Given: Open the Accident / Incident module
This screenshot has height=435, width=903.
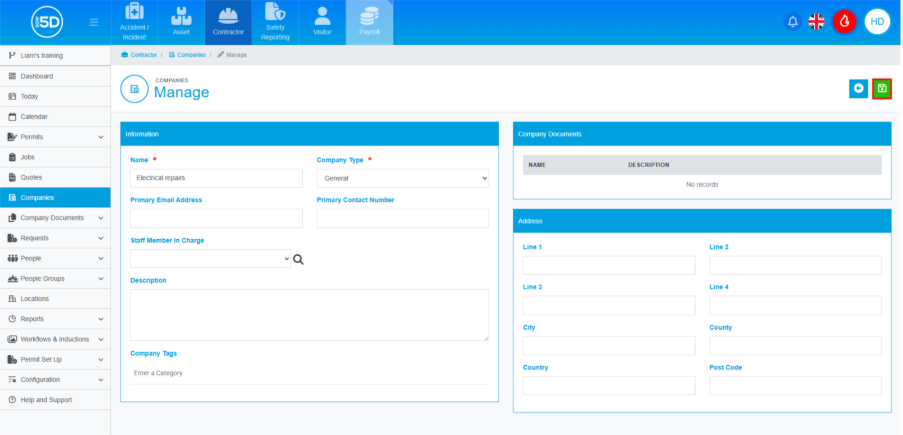Looking at the screenshot, I should (134, 22).
